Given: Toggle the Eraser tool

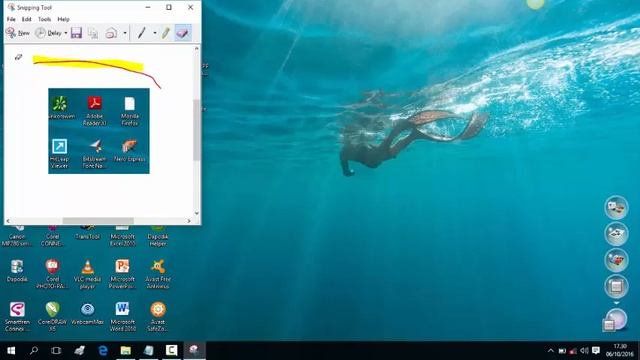Looking at the screenshot, I should pyautogui.click(x=182, y=33).
